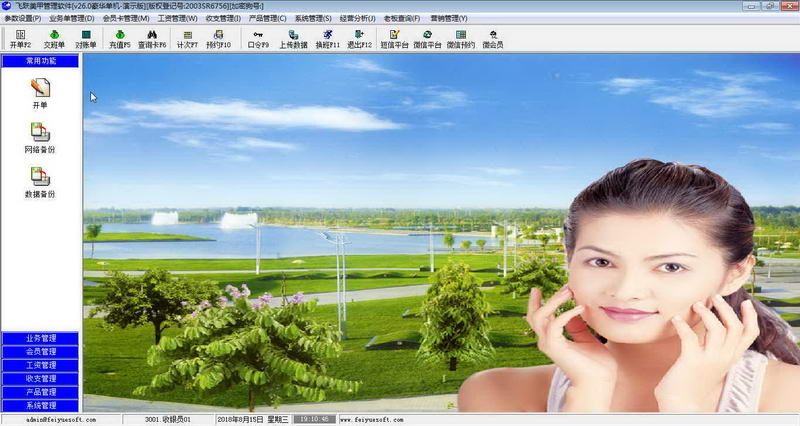Screen dimensions: 800x426
Task: Click the 上传数据 upload icon
Action: pyautogui.click(x=293, y=39)
